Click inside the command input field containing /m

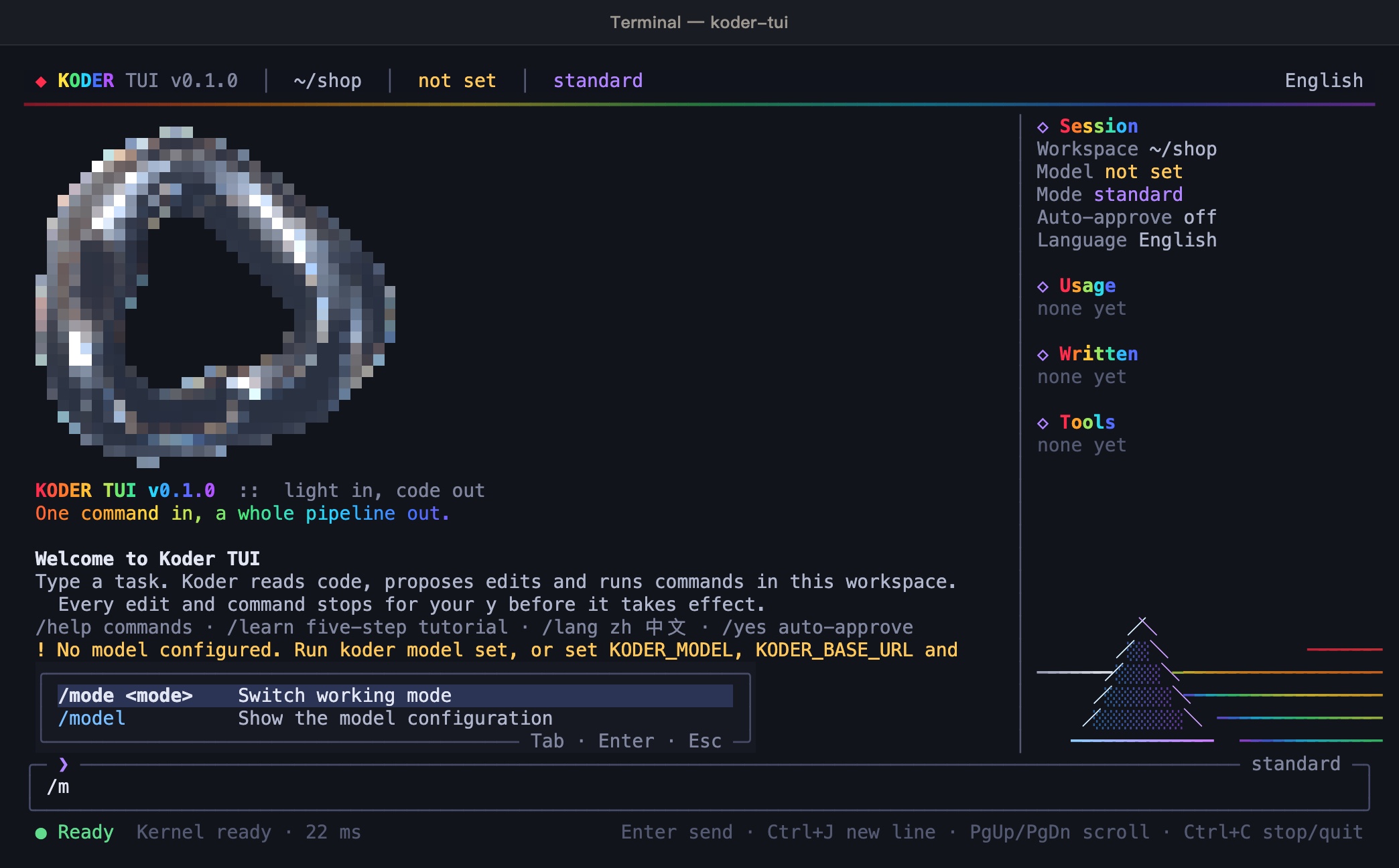pos(699,788)
